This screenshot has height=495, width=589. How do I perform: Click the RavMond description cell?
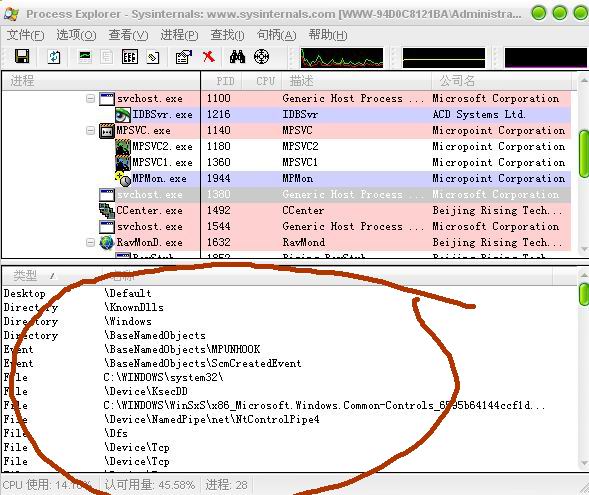coord(304,243)
